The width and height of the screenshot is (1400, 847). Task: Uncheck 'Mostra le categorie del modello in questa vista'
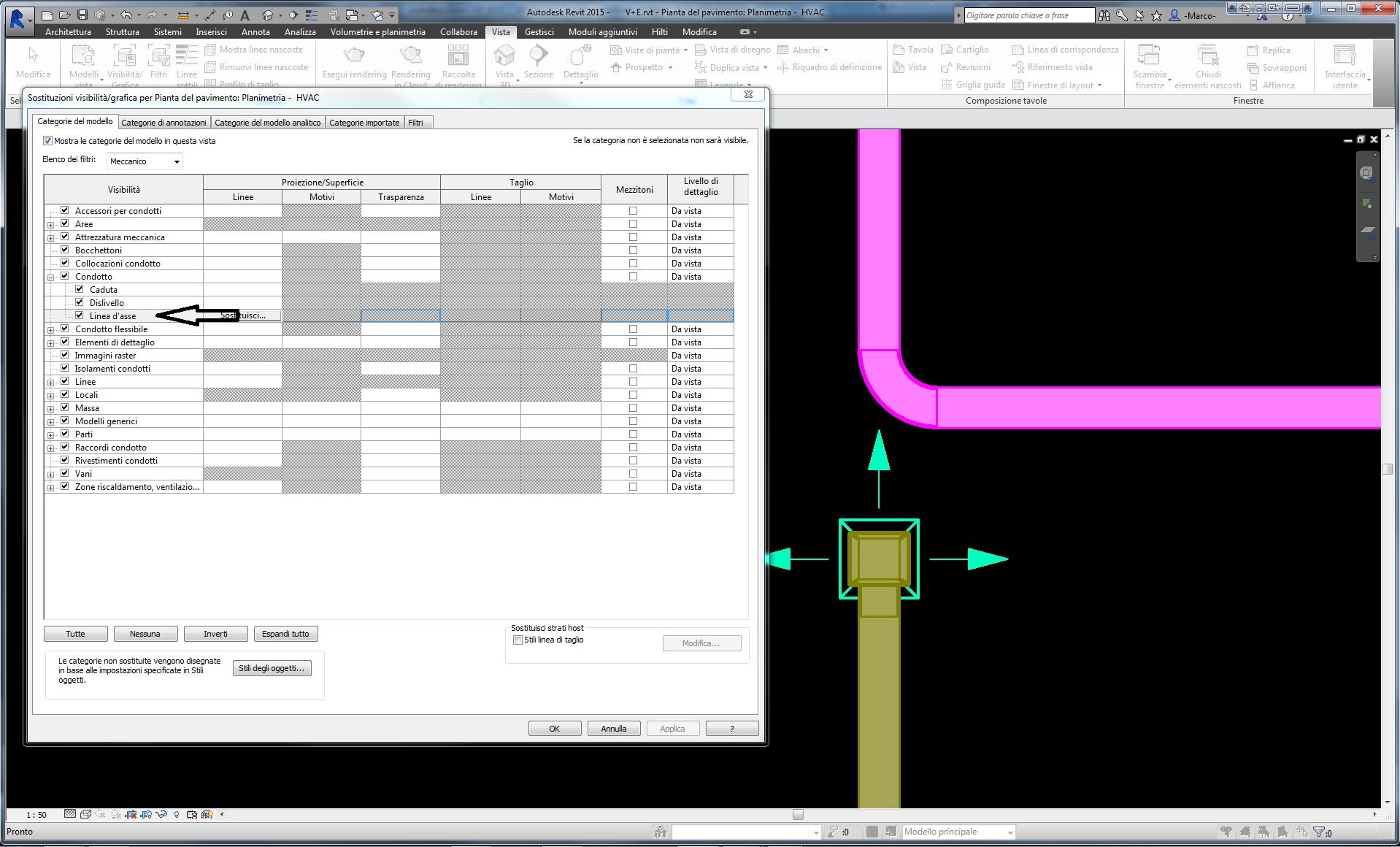pyautogui.click(x=48, y=141)
